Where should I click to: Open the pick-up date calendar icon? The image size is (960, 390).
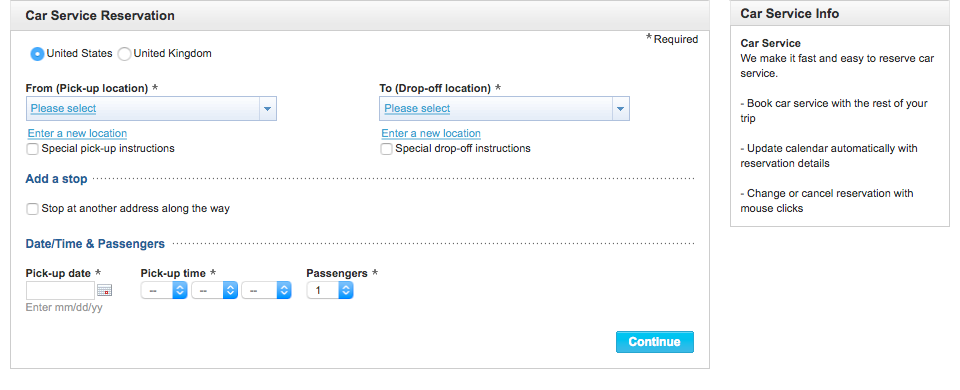pos(105,290)
